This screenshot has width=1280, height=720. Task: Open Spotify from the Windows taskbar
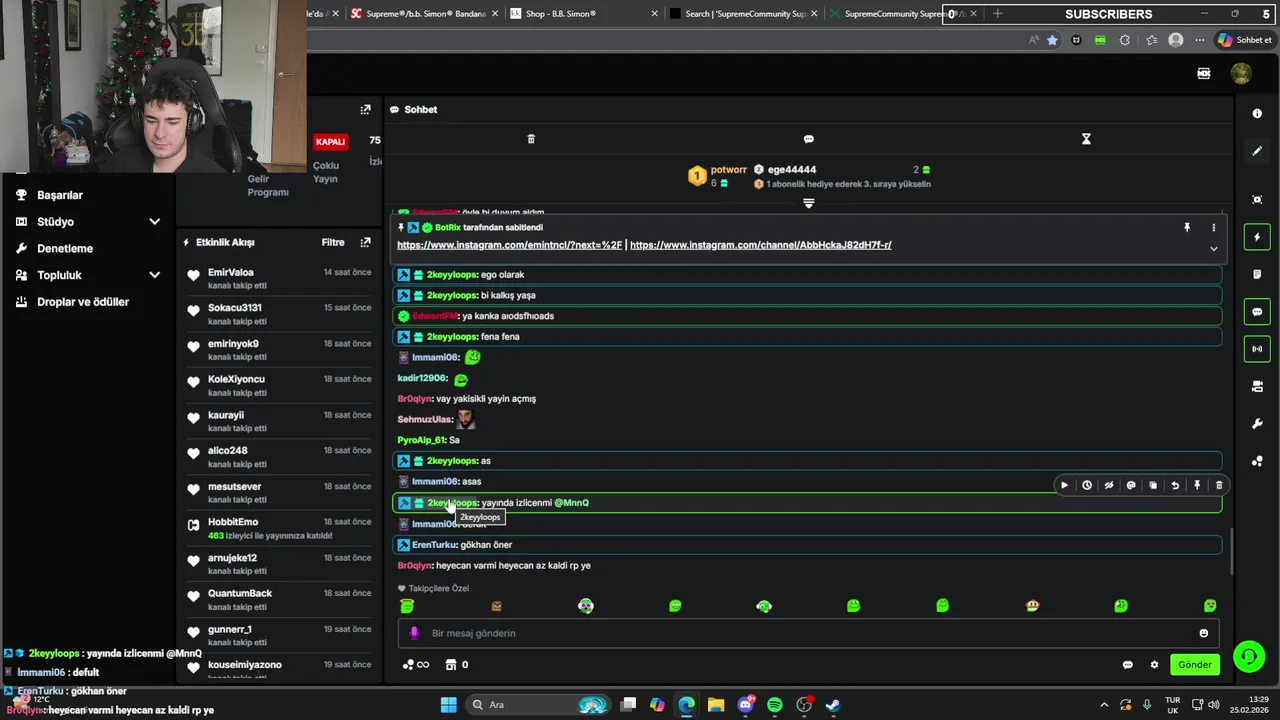pyautogui.click(x=775, y=705)
